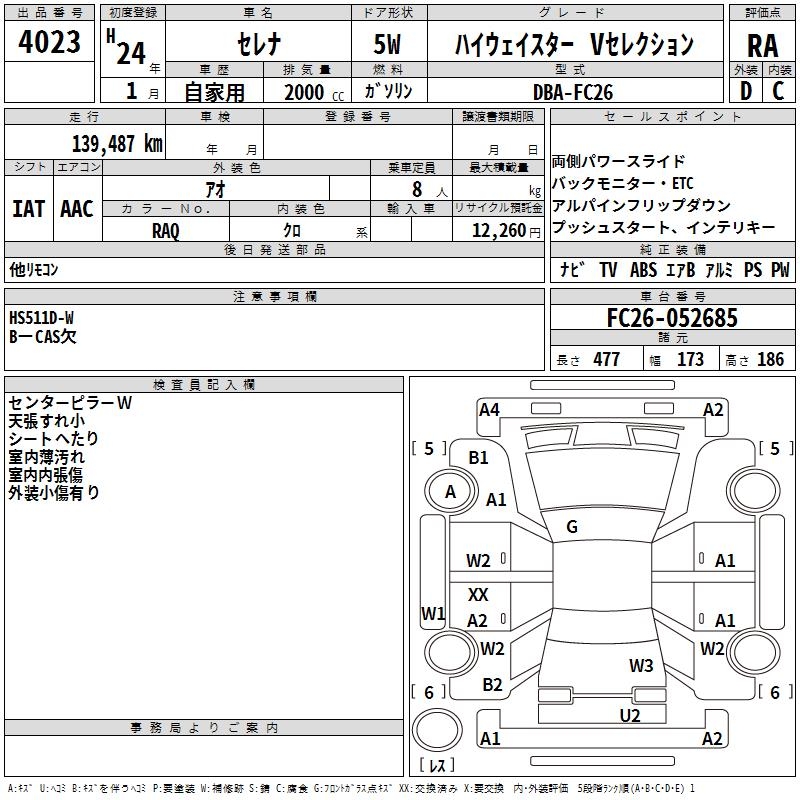The image size is (800, 800).
Task: Click inspector note 室内内張傷
Action: tap(45, 474)
